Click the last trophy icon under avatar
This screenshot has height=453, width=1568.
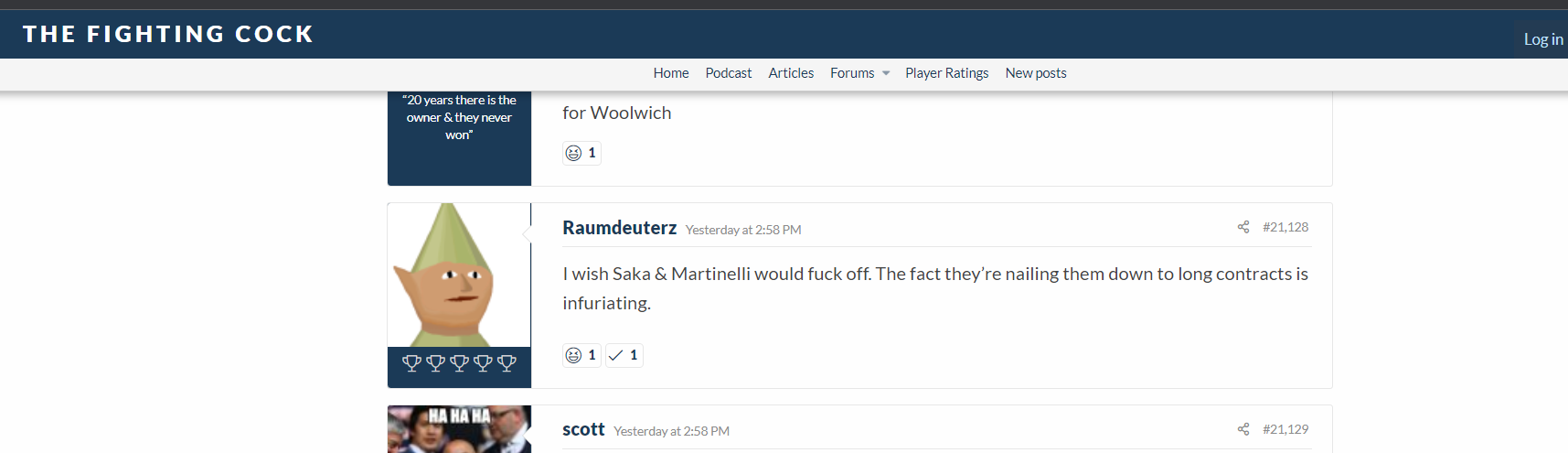tap(507, 362)
